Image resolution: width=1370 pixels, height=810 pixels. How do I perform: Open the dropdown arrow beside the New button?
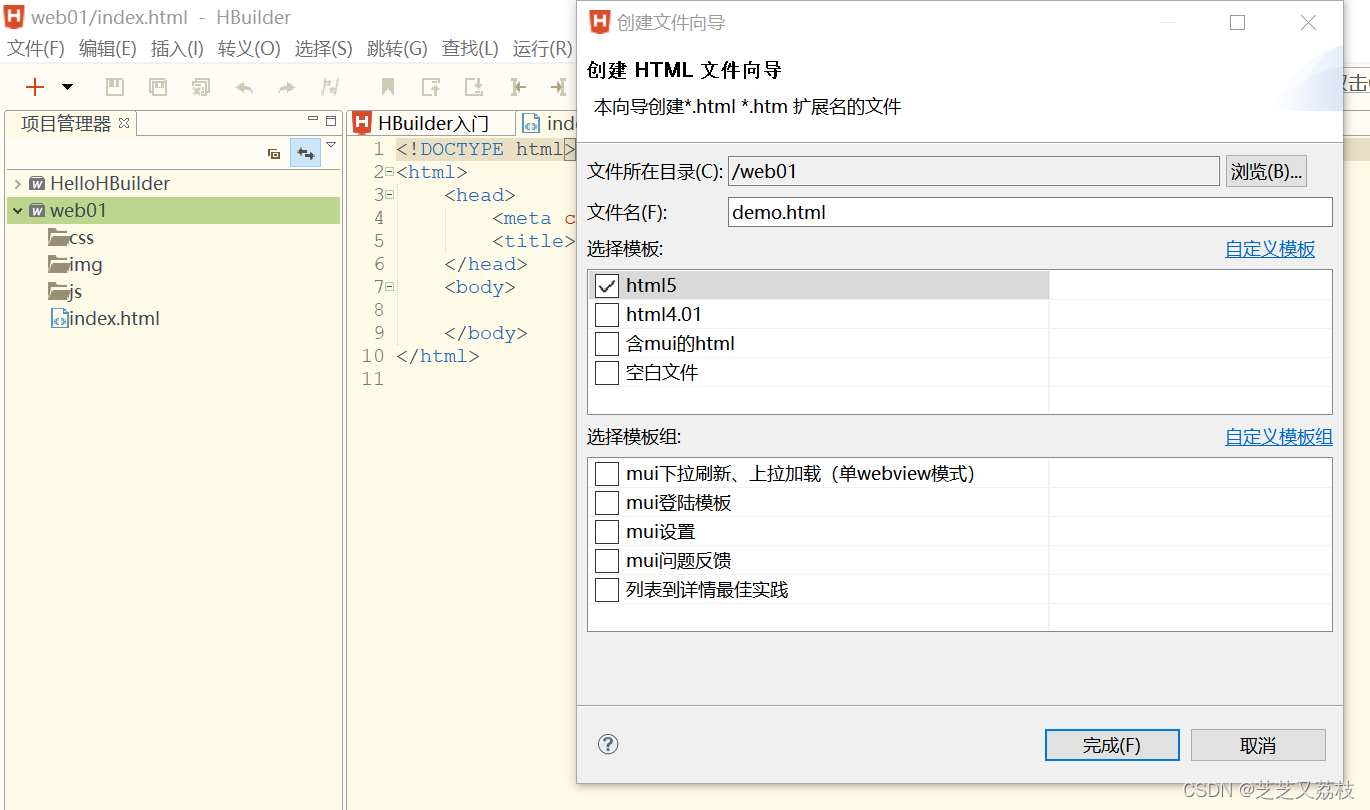(x=67, y=87)
